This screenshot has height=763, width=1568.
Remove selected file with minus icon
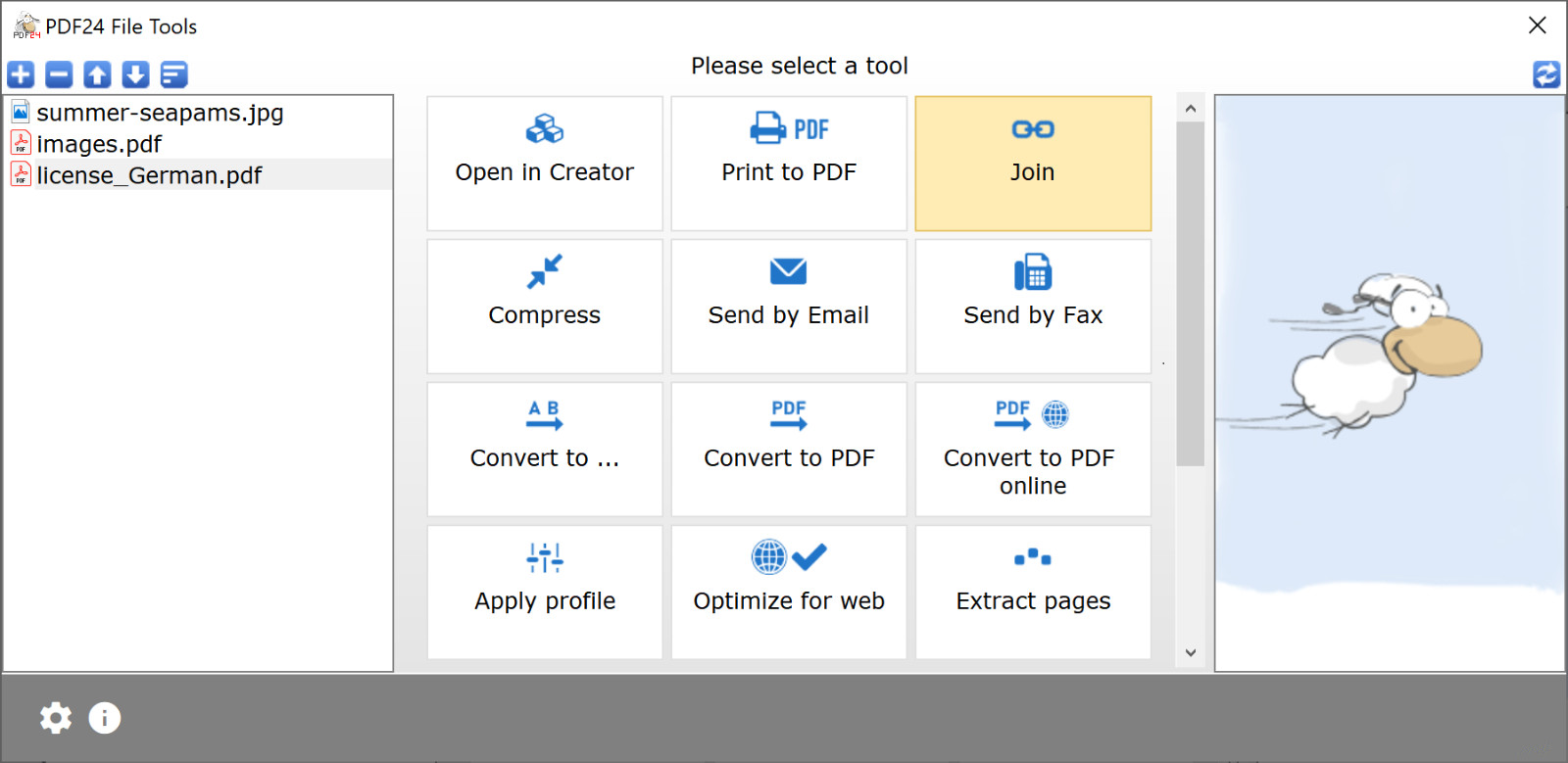59,74
